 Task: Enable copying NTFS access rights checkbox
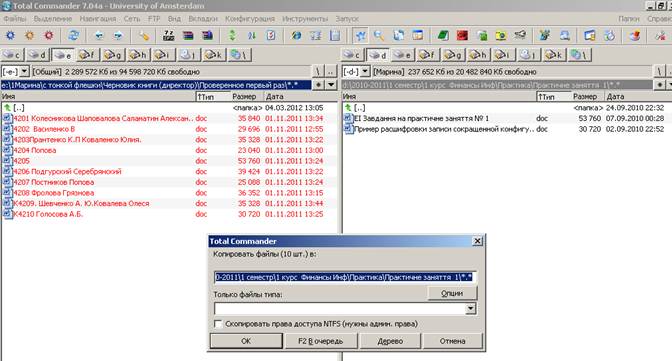218,324
